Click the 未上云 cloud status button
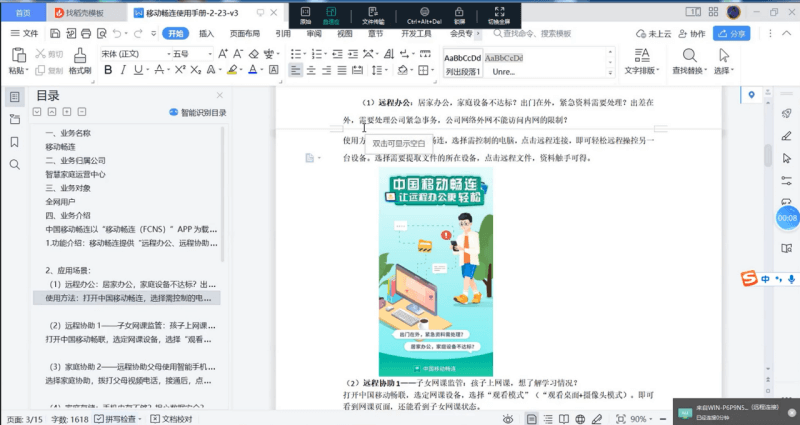The height and width of the screenshot is (425, 800). pos(653,34)
